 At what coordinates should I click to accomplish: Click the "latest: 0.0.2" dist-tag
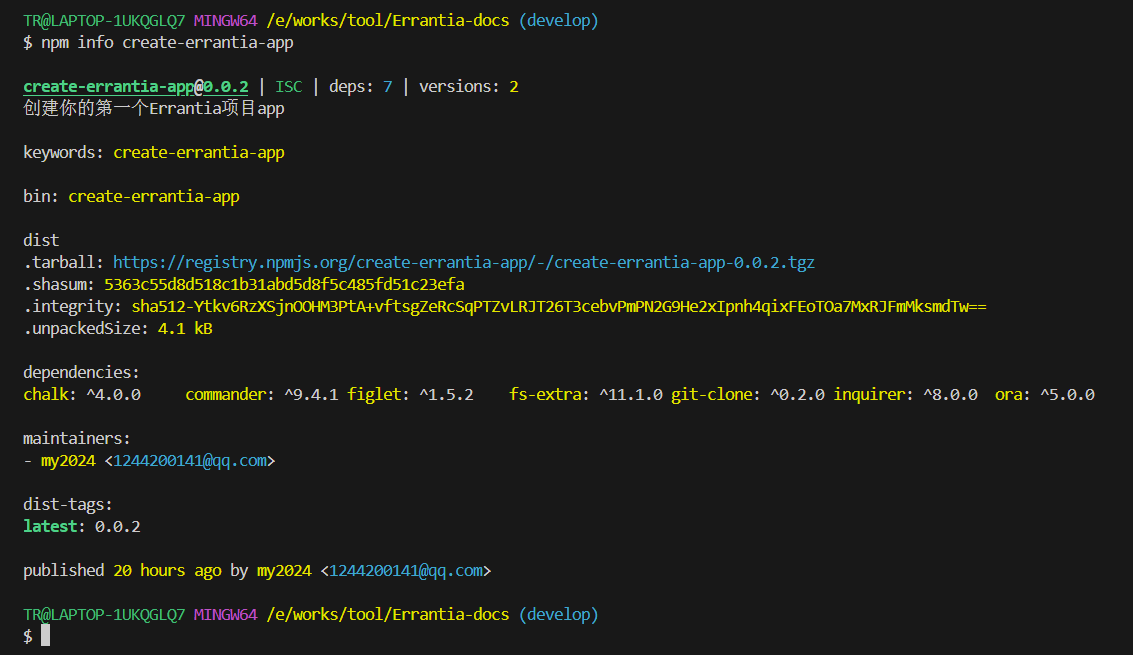click(x=82, y=526)
